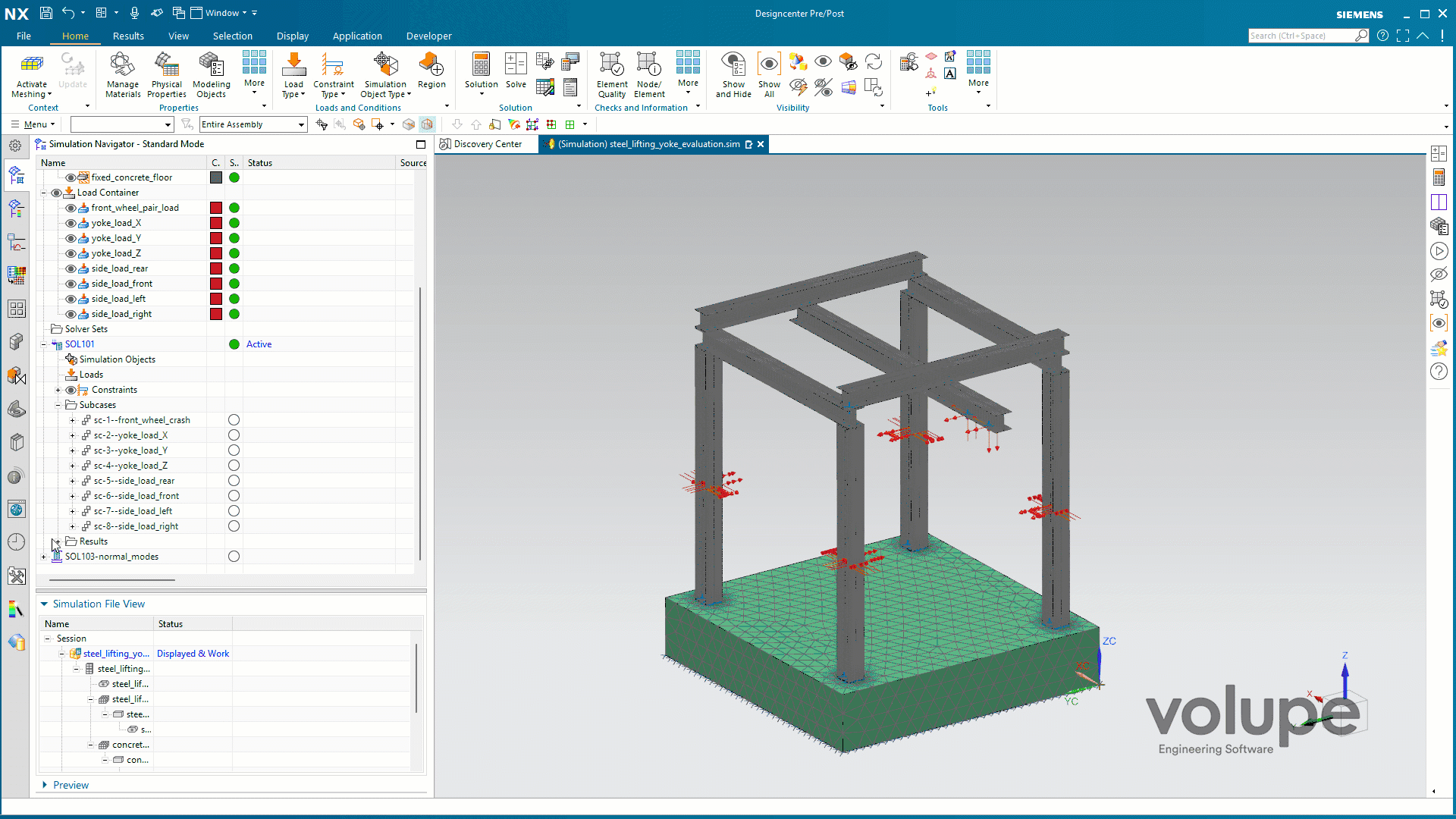The height and width of the screenshot is (819, 1456).
Task: Click the Show All icon
Action: [769, 64]
